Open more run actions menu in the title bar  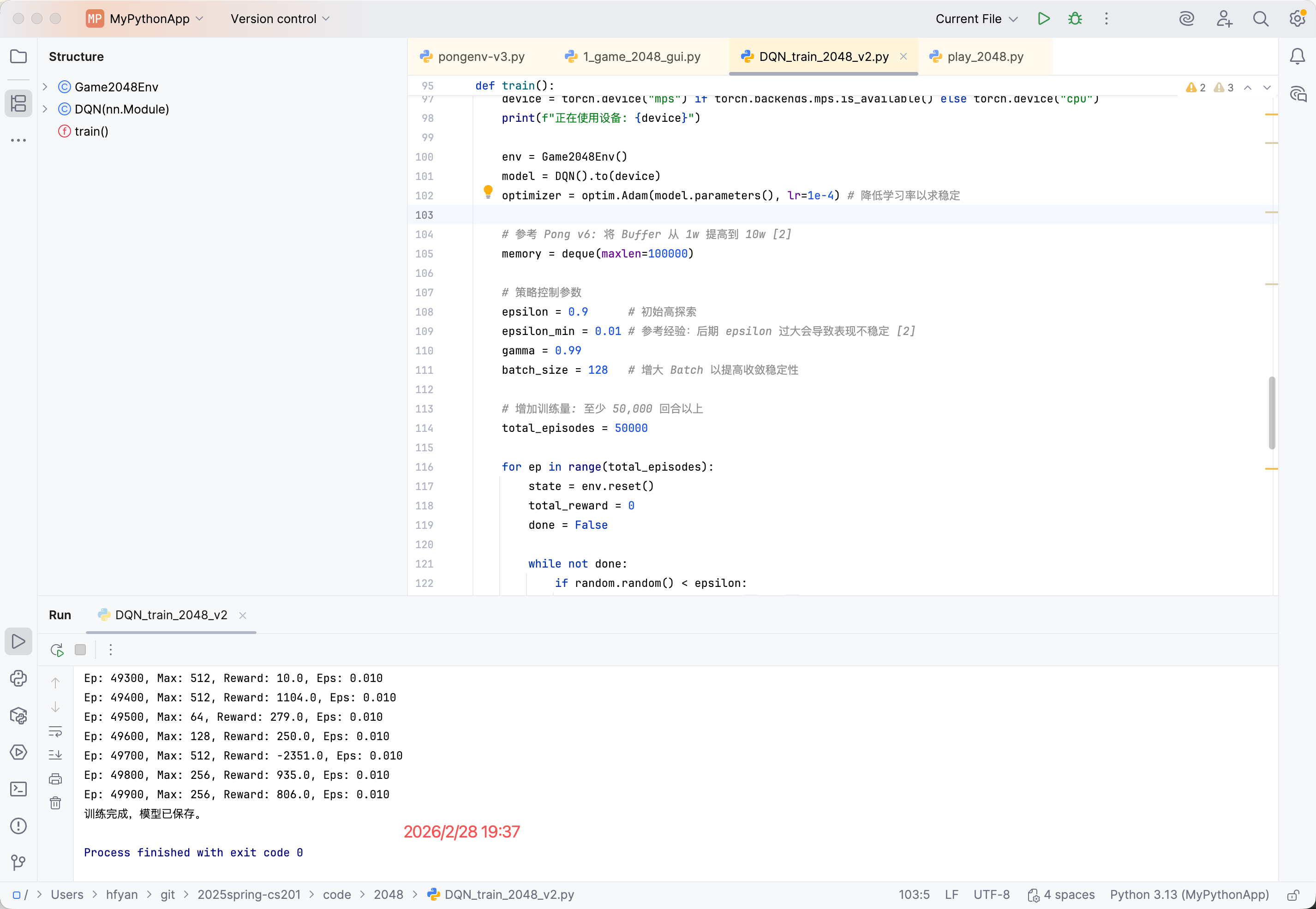(1107, 19)
